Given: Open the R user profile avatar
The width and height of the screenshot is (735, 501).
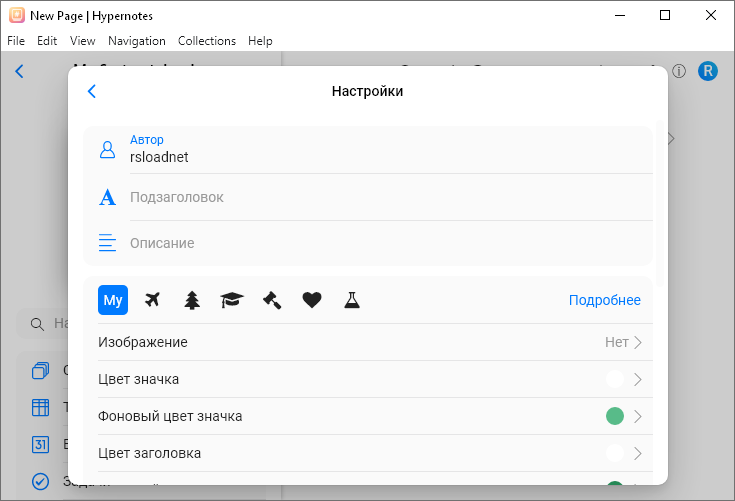Looking at the screenshot, I should tap(708, 71).
